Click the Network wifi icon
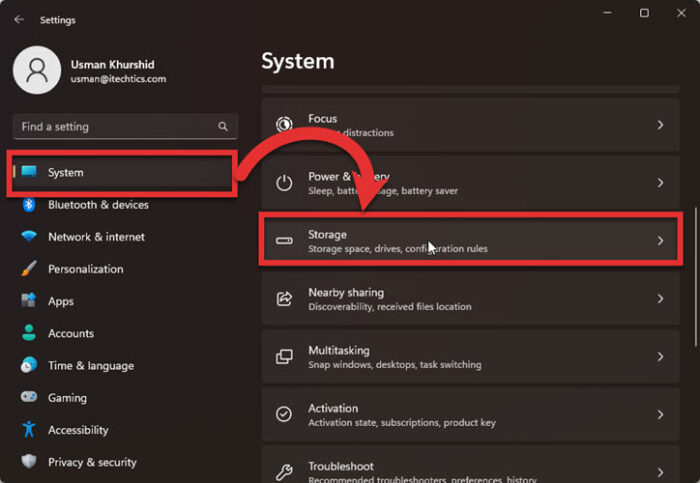 [29, 236]
